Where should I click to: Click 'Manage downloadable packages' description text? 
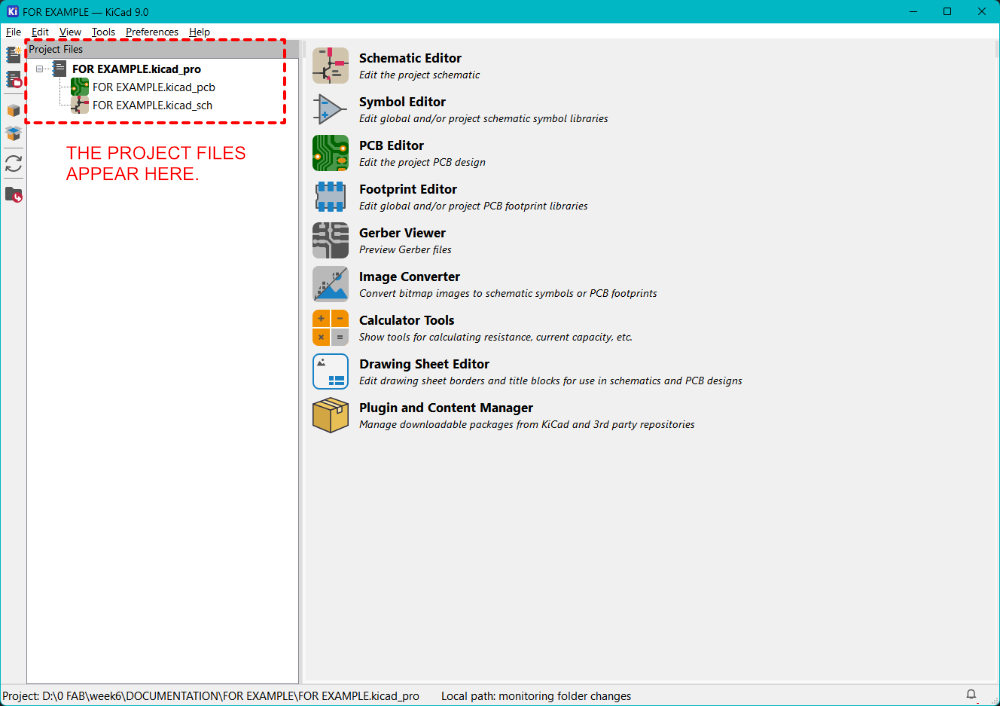526,425
